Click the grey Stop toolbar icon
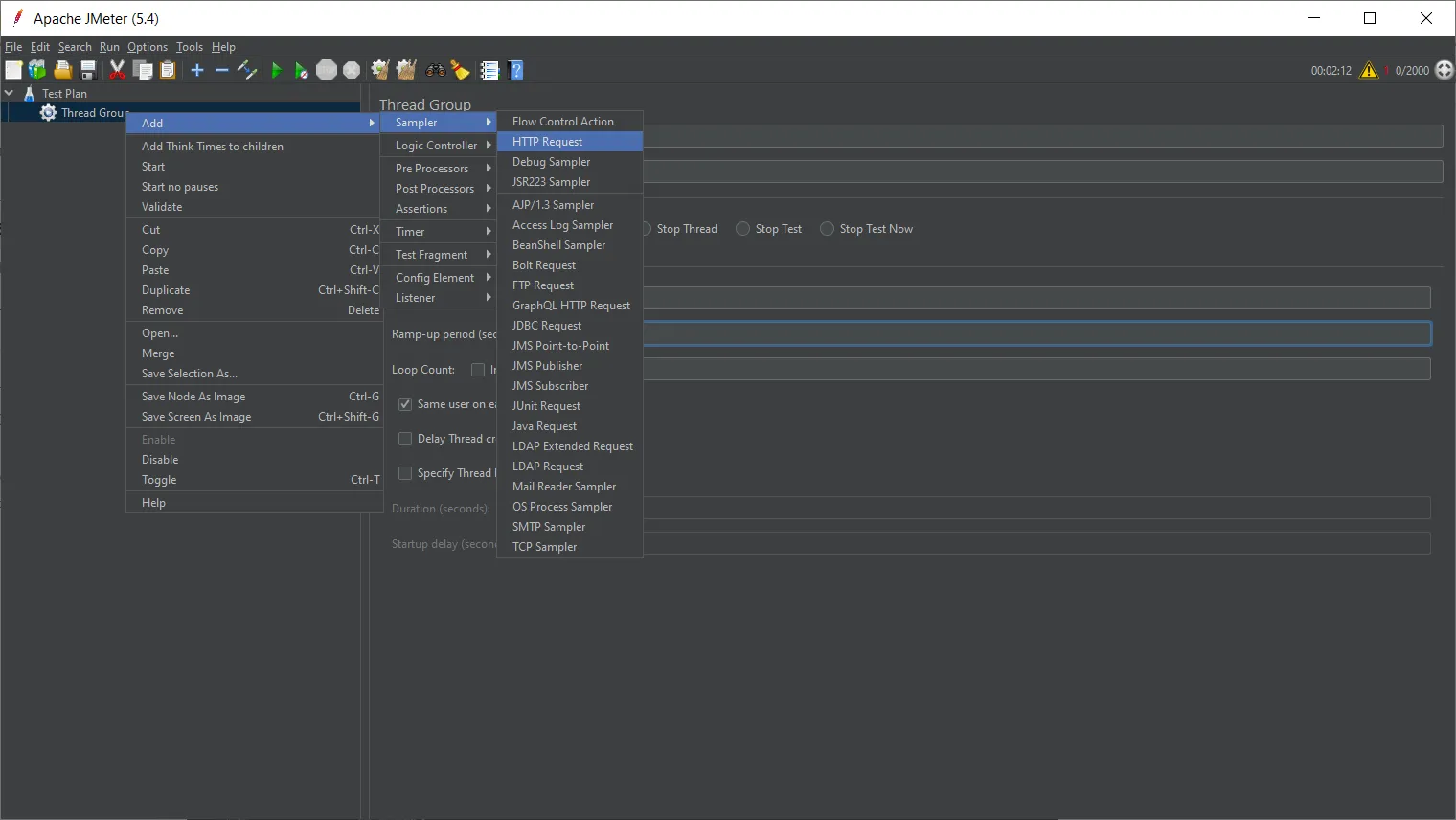This screenshot has width=1456, height=820. [x=327, y=70]
